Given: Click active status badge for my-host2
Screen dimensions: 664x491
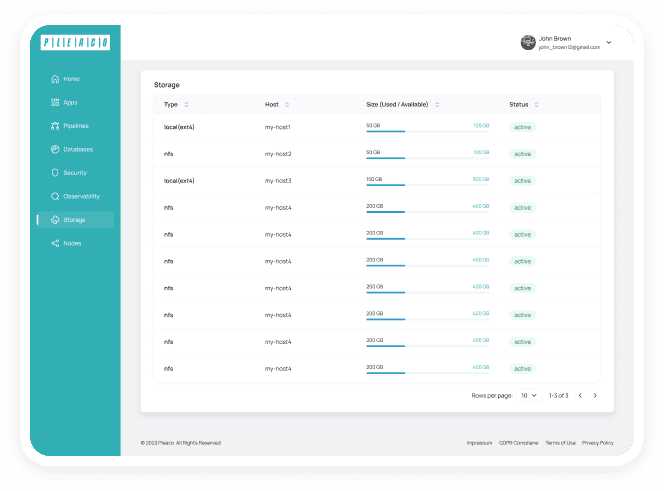Looking at the screenshot, I should [523, 154].
